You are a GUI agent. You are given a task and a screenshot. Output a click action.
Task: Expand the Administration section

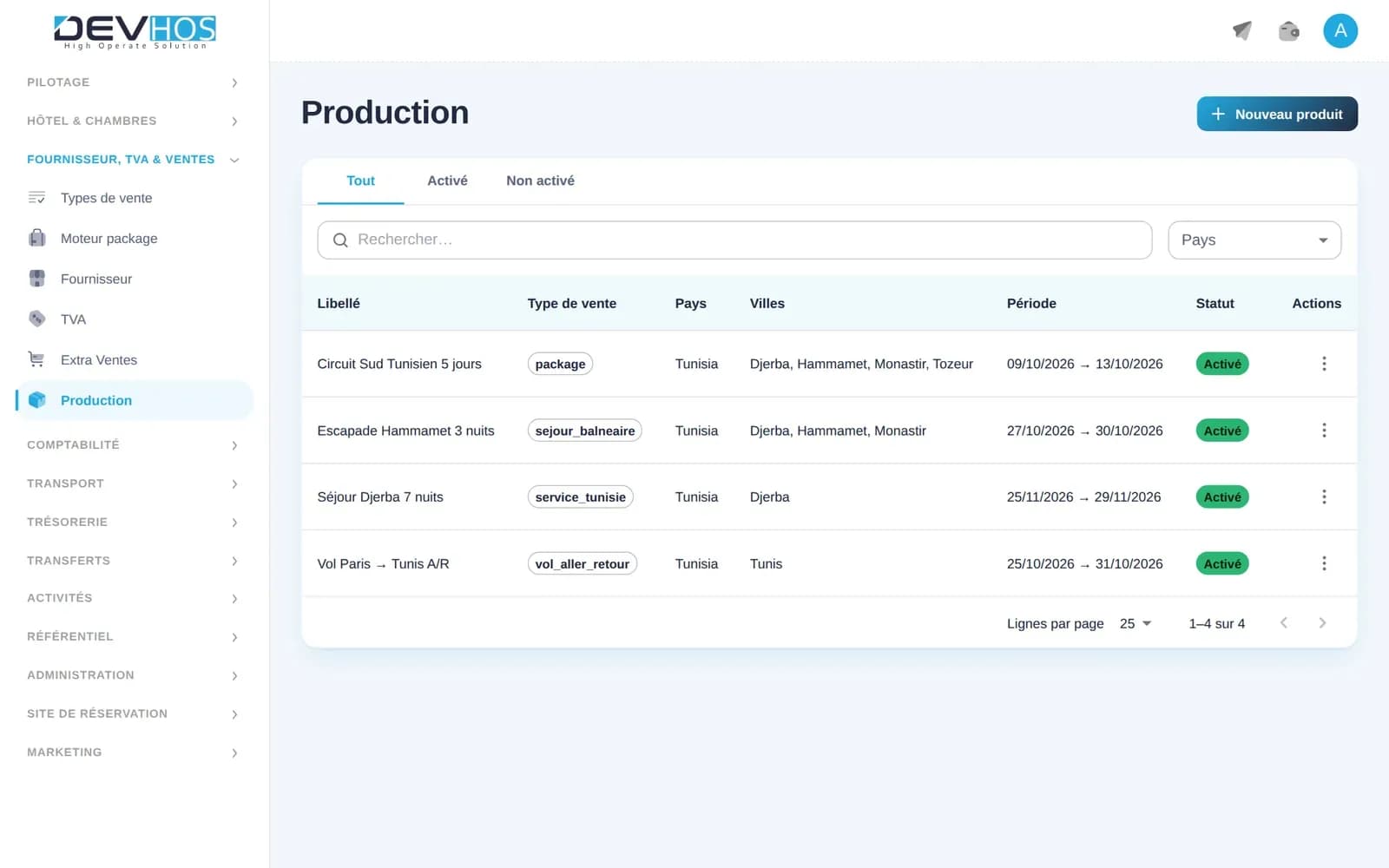(133, 675)
